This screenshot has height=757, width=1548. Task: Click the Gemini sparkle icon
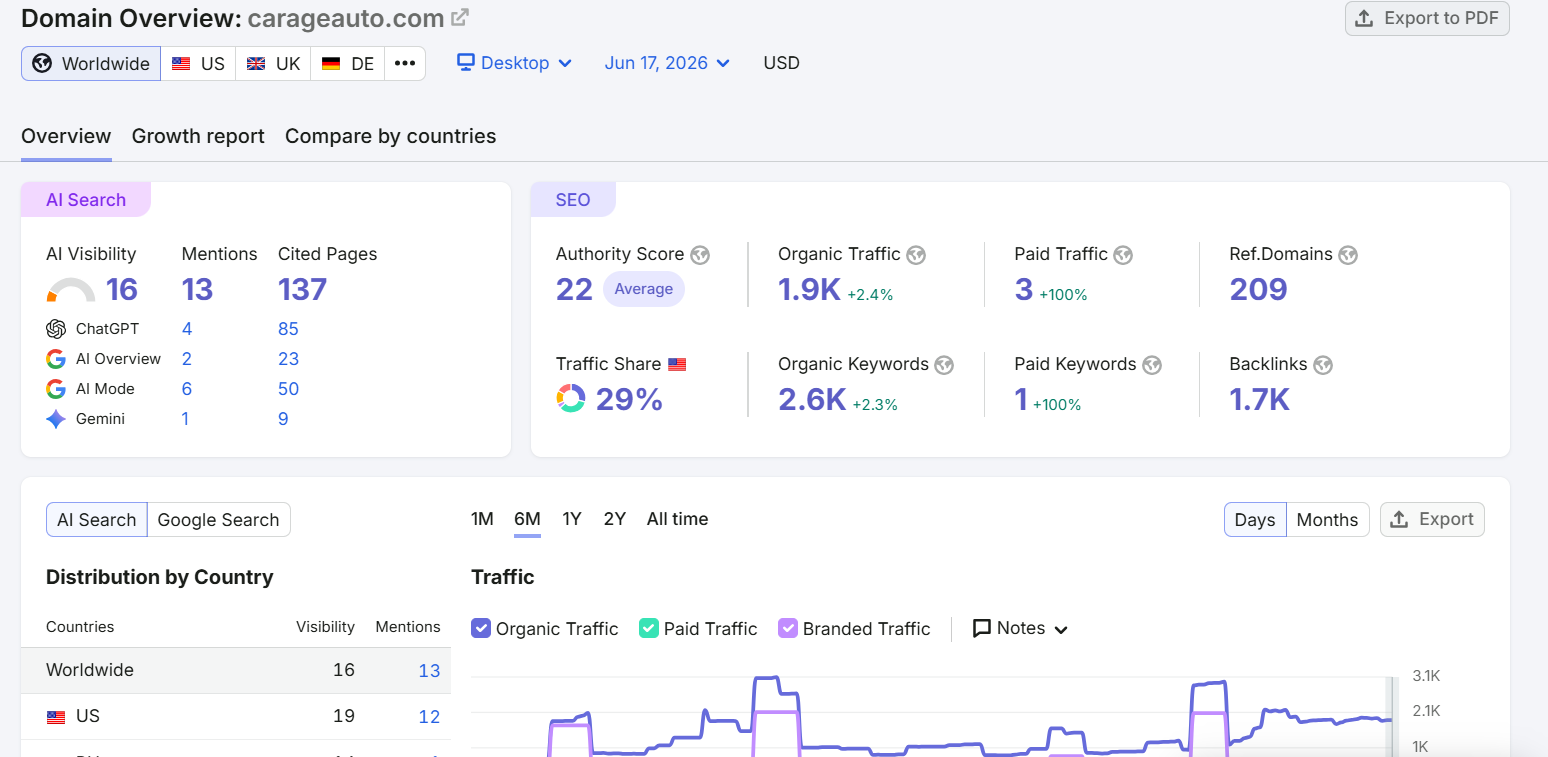[56, 419]
